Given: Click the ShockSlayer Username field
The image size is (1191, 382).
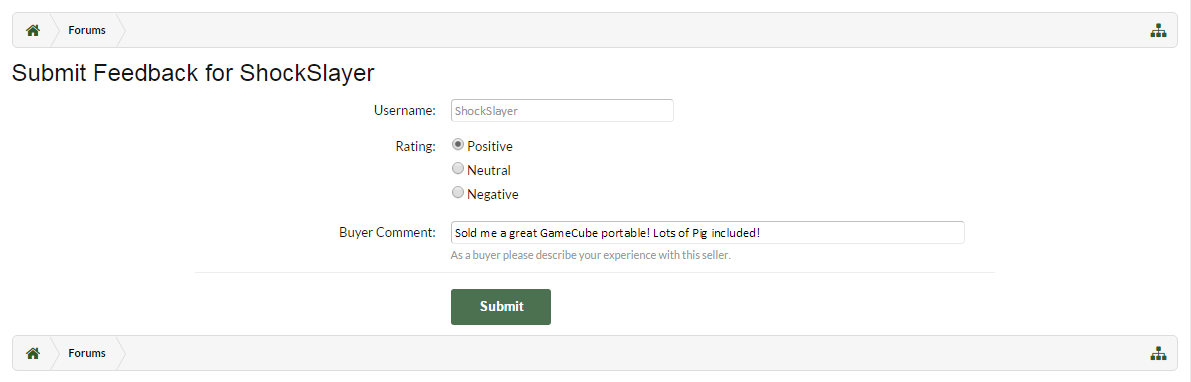Looking at the screenshot, I should [x=562, y=110].
